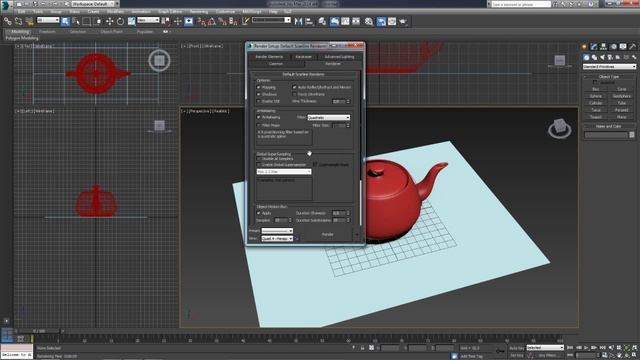Open the primitives category dropdown

click(609, 67)
